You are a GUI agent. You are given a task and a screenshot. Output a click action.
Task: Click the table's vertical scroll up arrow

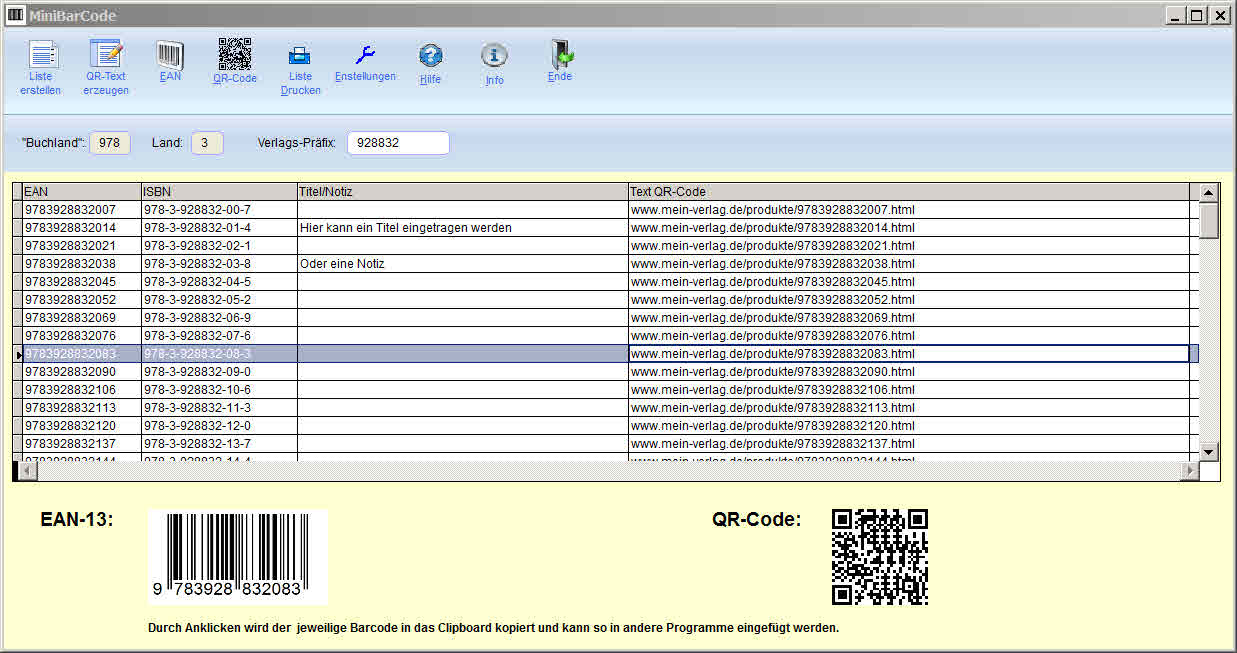(x=1209, y=192)
